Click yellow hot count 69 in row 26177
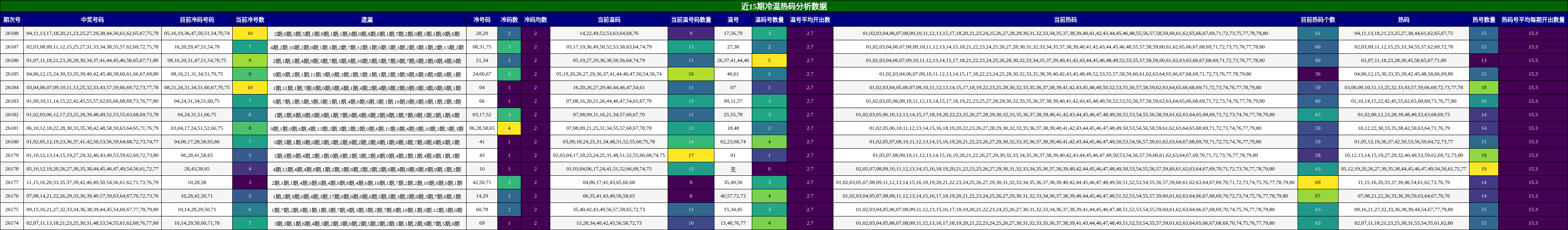This screenshot has height=230, width=1568. (1318, 182)
